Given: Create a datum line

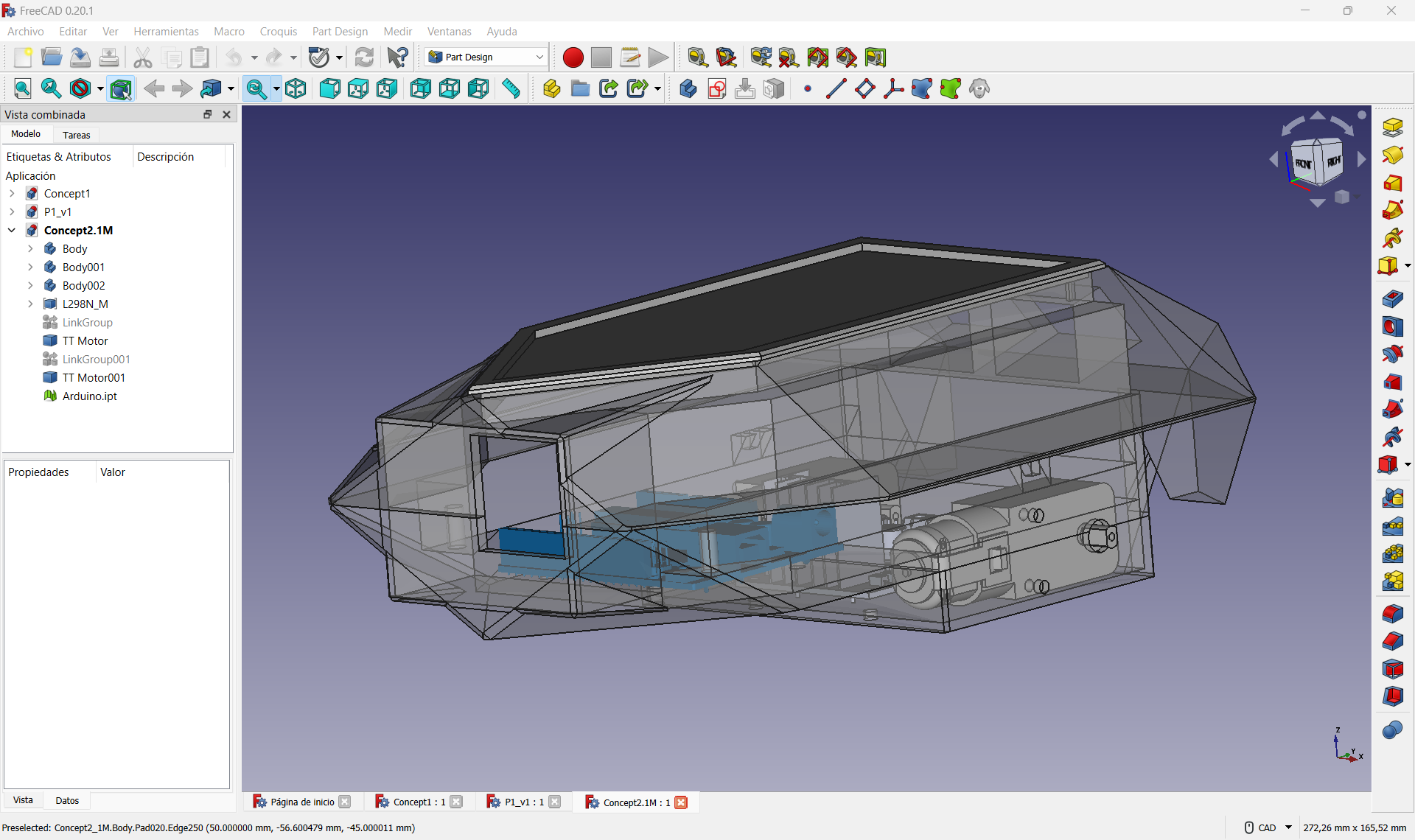Looking at the screenshot, I should (836, 89).
